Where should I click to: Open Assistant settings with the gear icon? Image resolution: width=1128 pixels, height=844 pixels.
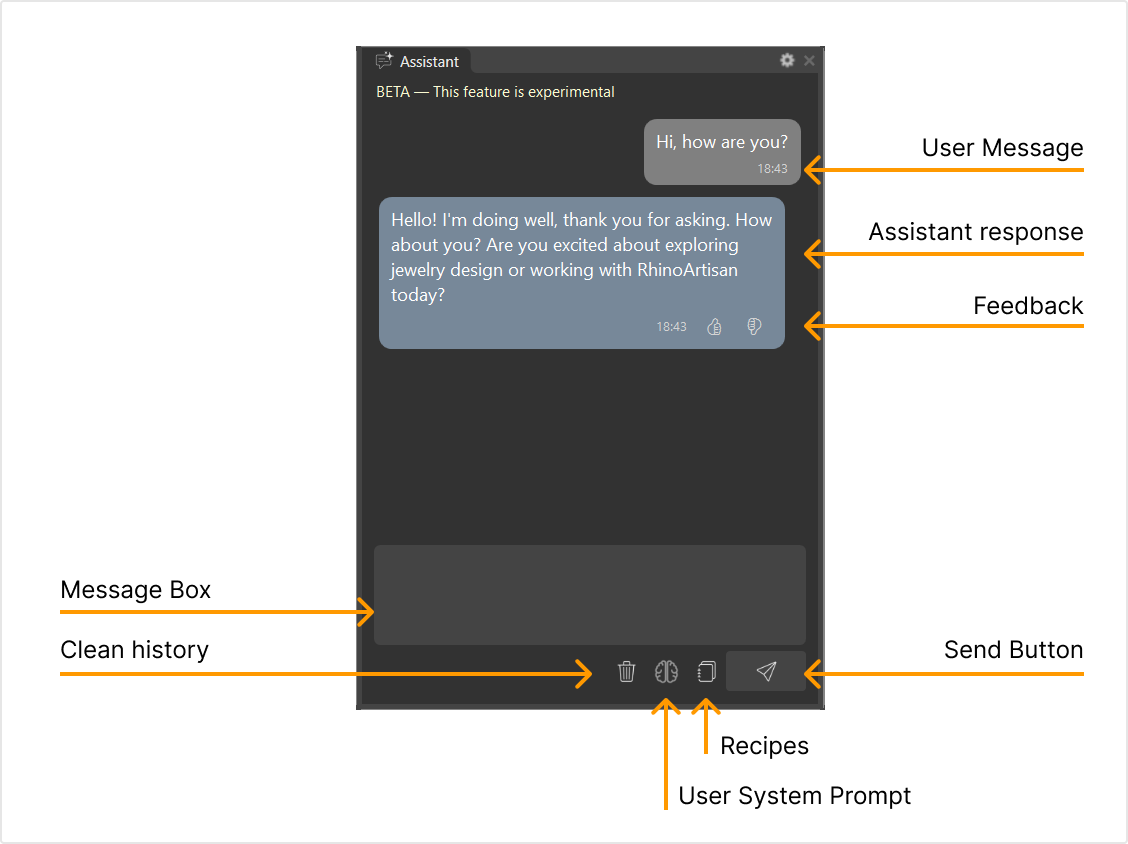tap(787, 61)
